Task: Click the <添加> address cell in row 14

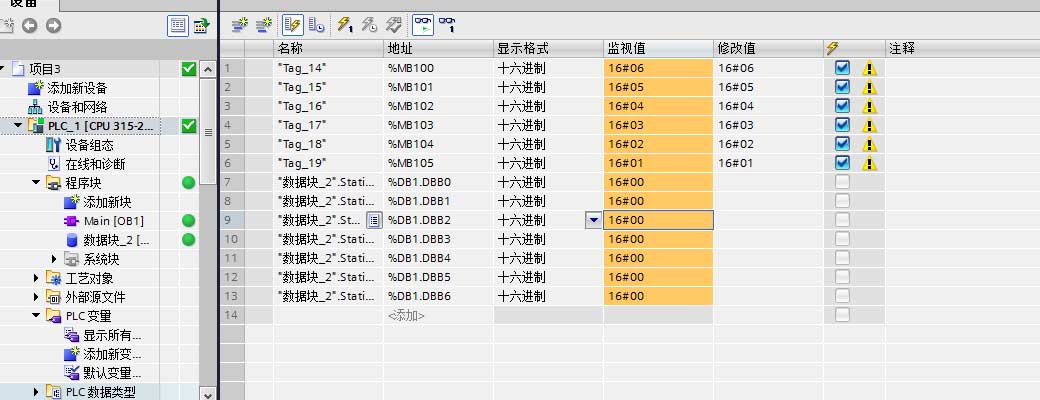Action: (438, 315)
